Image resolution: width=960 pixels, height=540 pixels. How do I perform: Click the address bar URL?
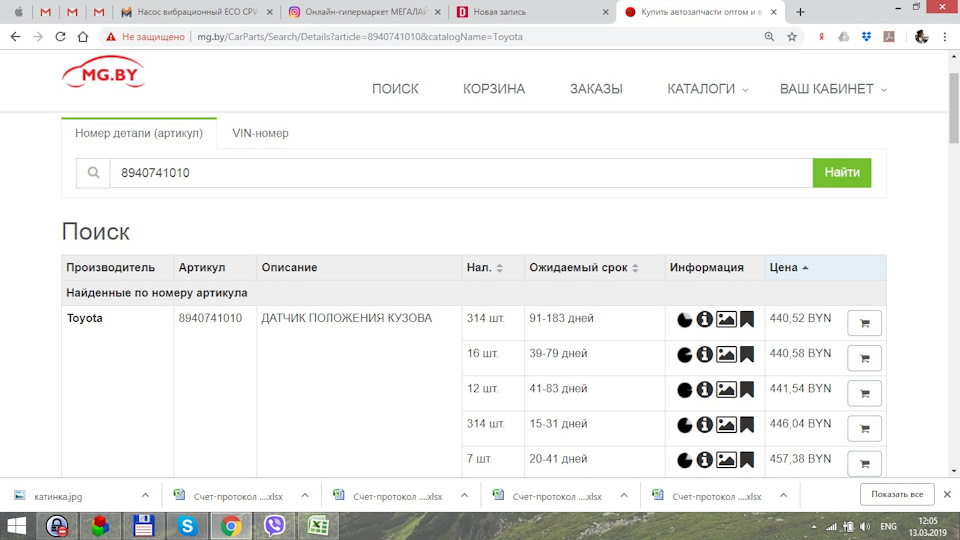360,37
